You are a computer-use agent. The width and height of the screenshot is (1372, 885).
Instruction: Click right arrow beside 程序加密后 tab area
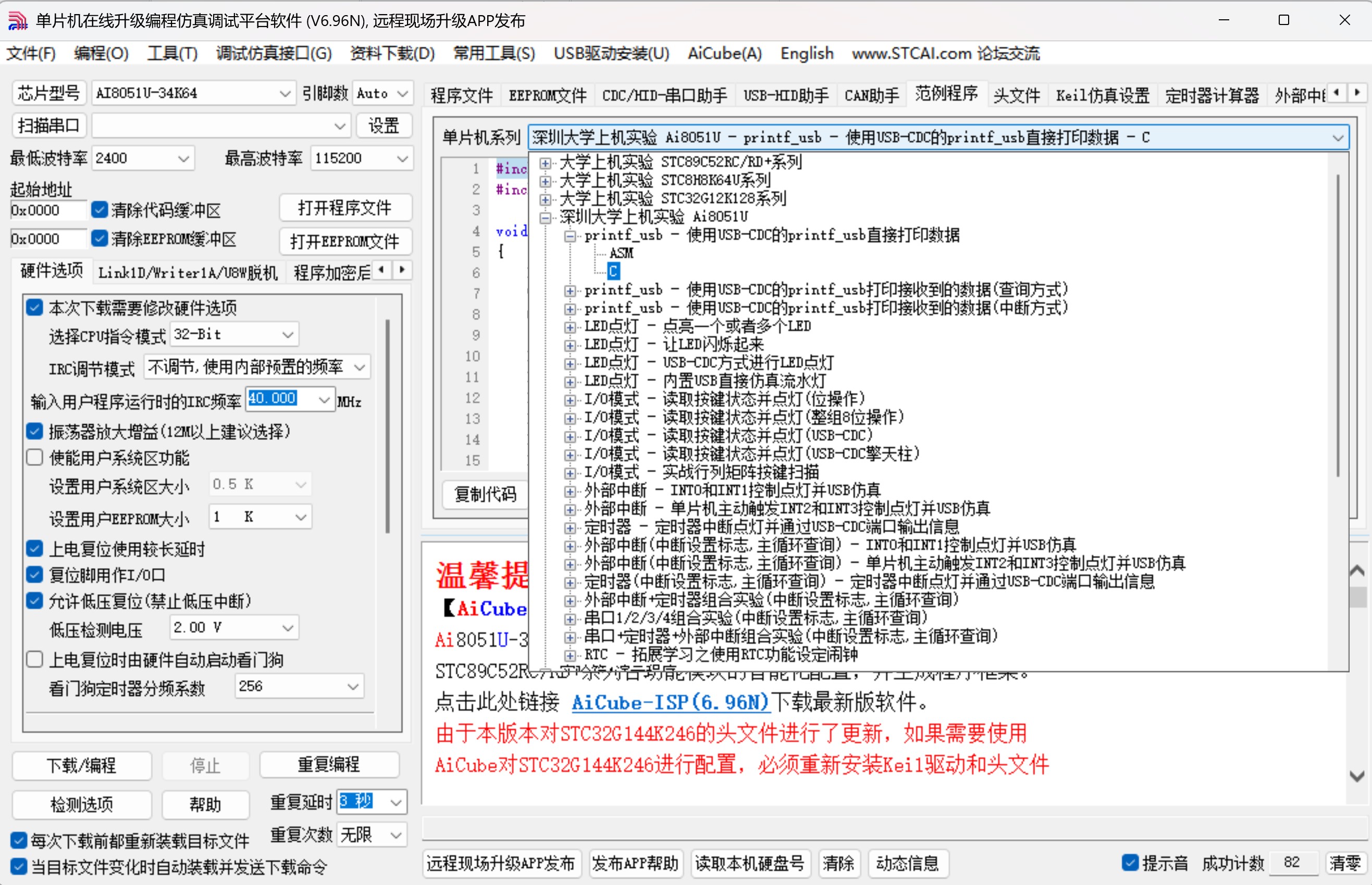tap(402, 269)
